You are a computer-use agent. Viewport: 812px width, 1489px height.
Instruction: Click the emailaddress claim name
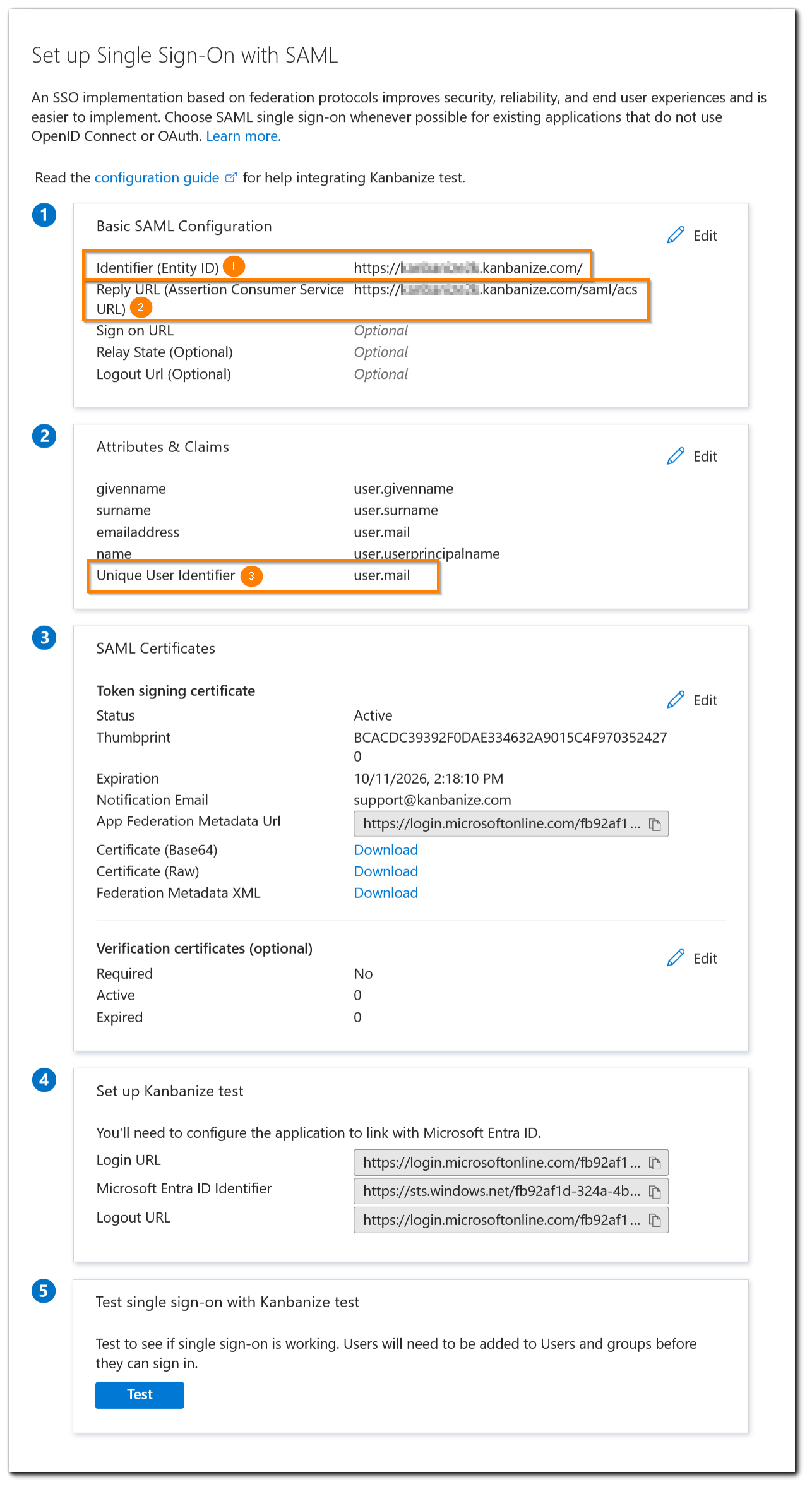pos(138,532)
